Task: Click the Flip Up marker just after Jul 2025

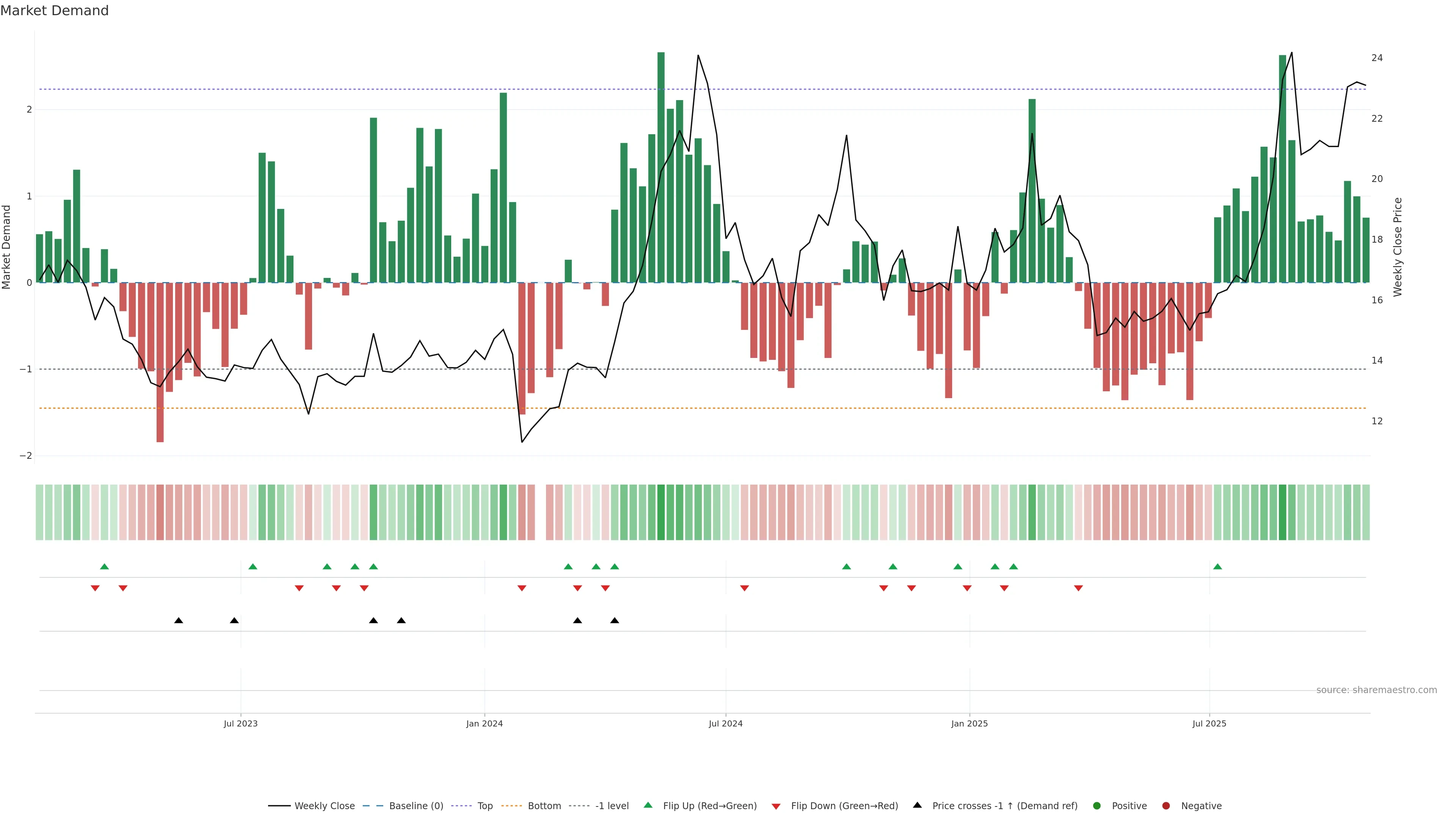Action: pyautogui.click(x=1218, y=567)
